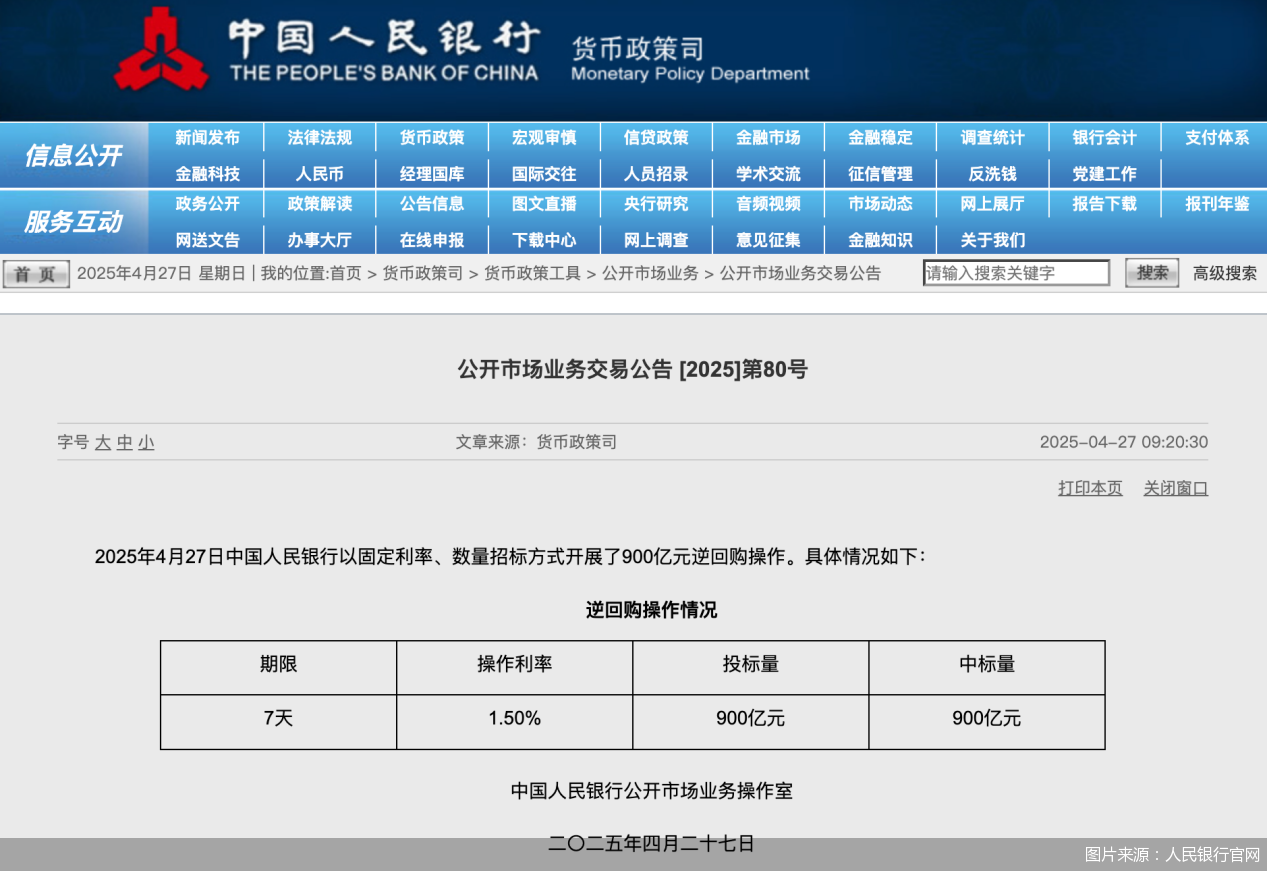Set font size to small 小

pyautogui.click(x=146, y=442)
